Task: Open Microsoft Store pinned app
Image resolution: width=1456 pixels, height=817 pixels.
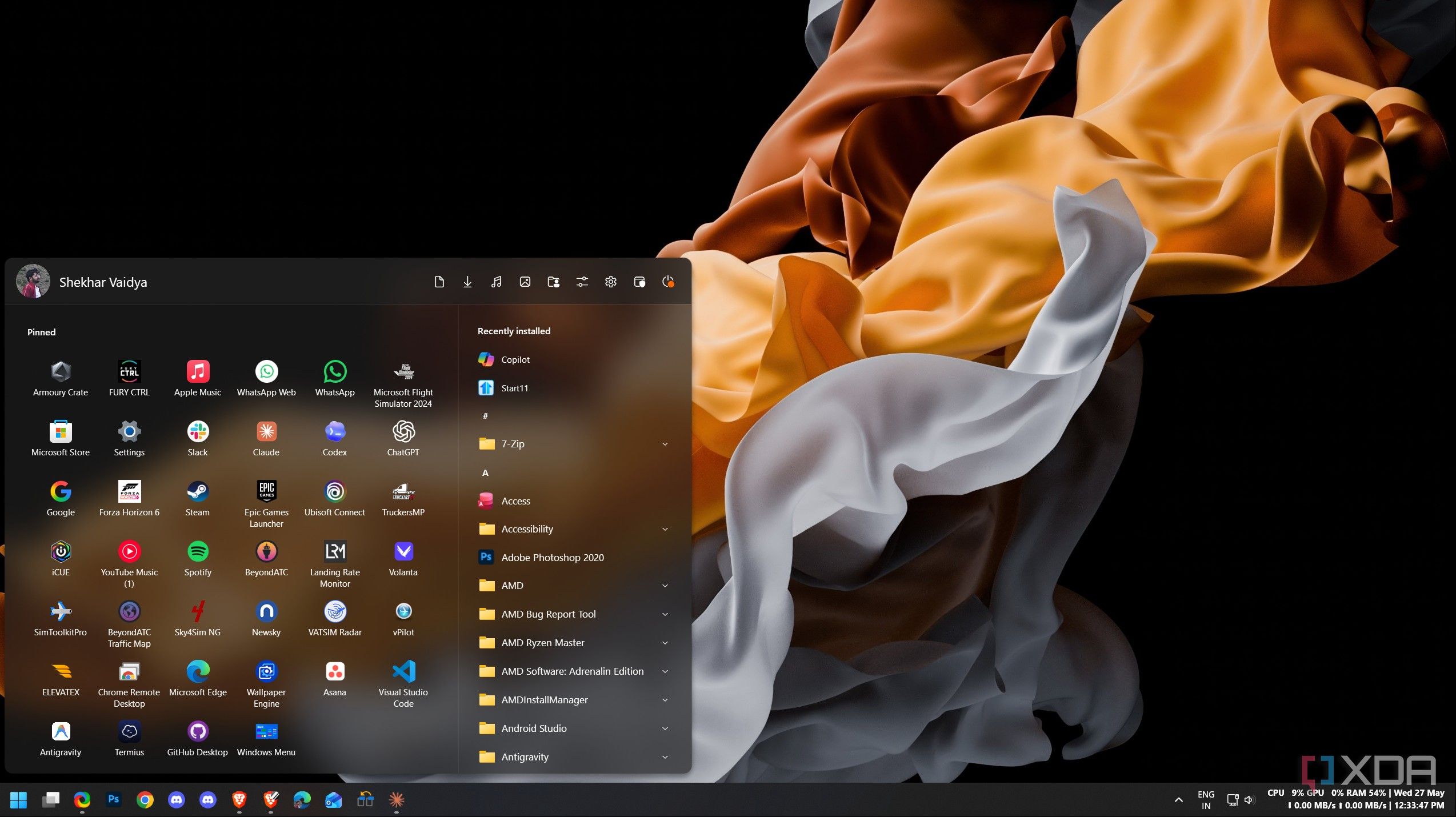Action: pos(61,438)
